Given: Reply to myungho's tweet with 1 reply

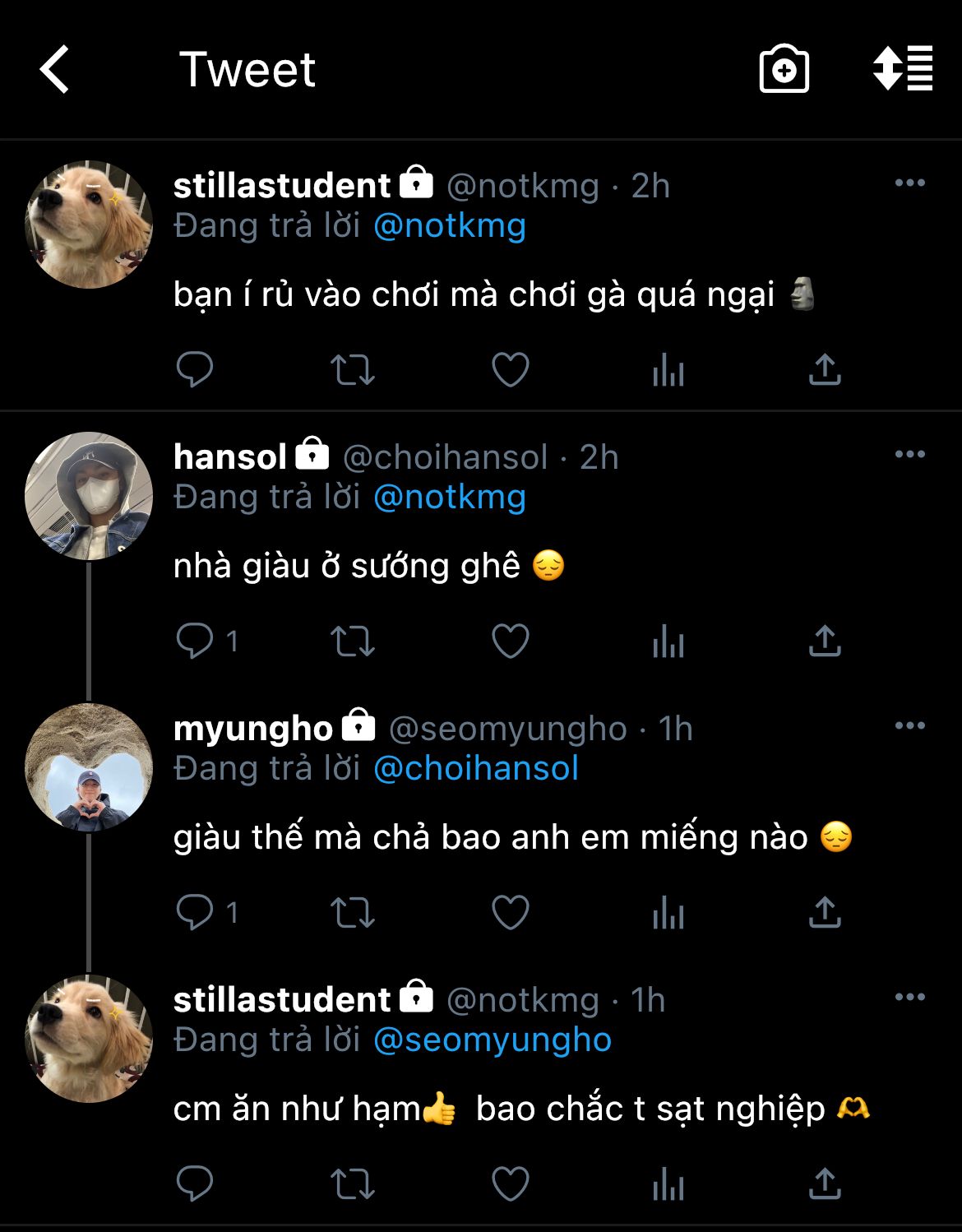Looking at the screenshot, I should (x=195, y=913).
